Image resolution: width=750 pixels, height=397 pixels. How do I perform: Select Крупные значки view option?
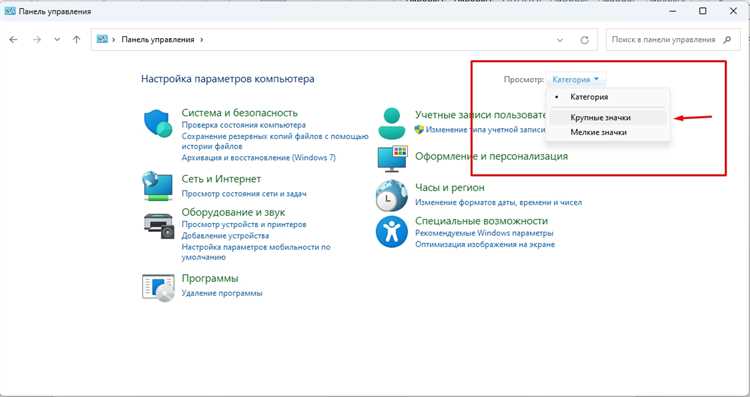[x=608, y=118]
